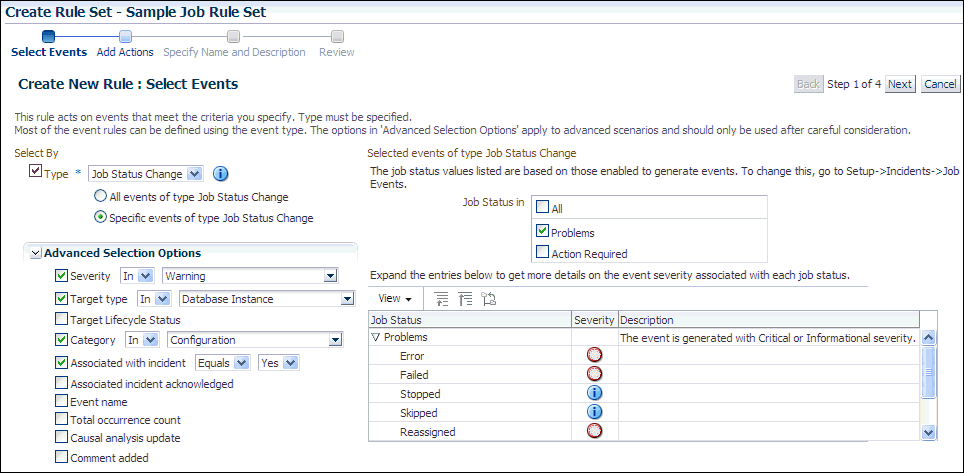
Task: Click the Add Actions train step icon
Action: click(125, 37)
